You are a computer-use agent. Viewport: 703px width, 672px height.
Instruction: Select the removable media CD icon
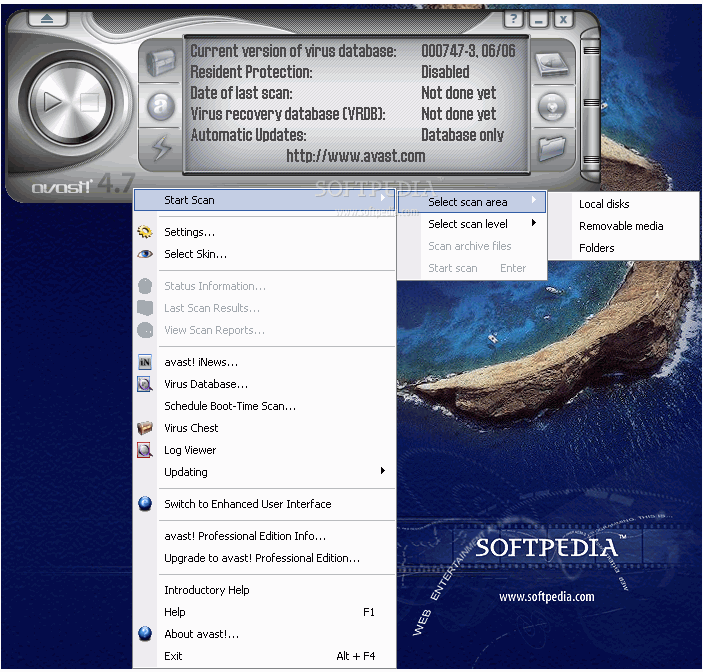pyautogui.click(x=552, y=107)
